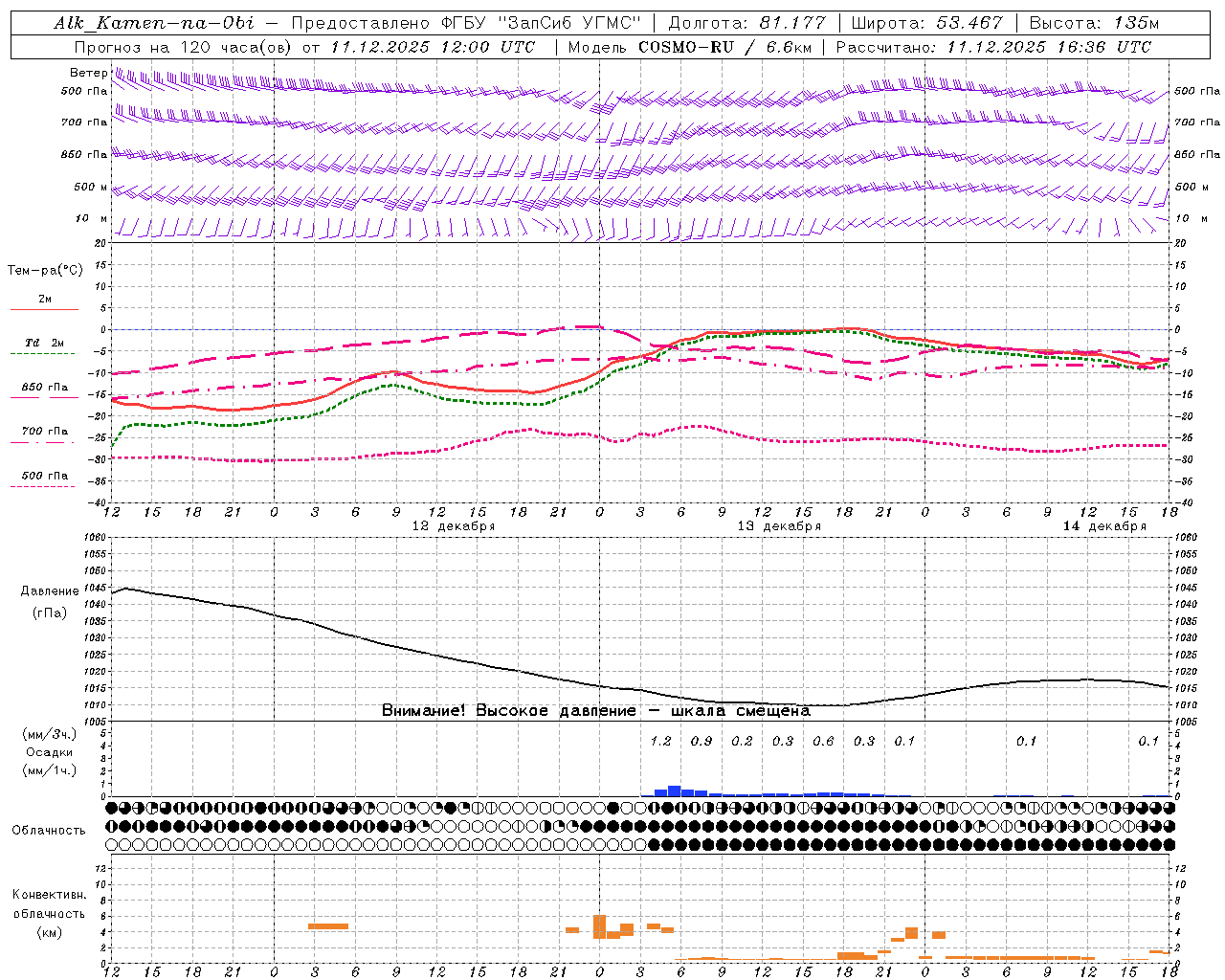Image resolution: width=1225 pixels, height=980 pixels.
Task: Click the computed time Рассчитано: 11.12.2025 16:36 UTC
Action: (993, 47)
